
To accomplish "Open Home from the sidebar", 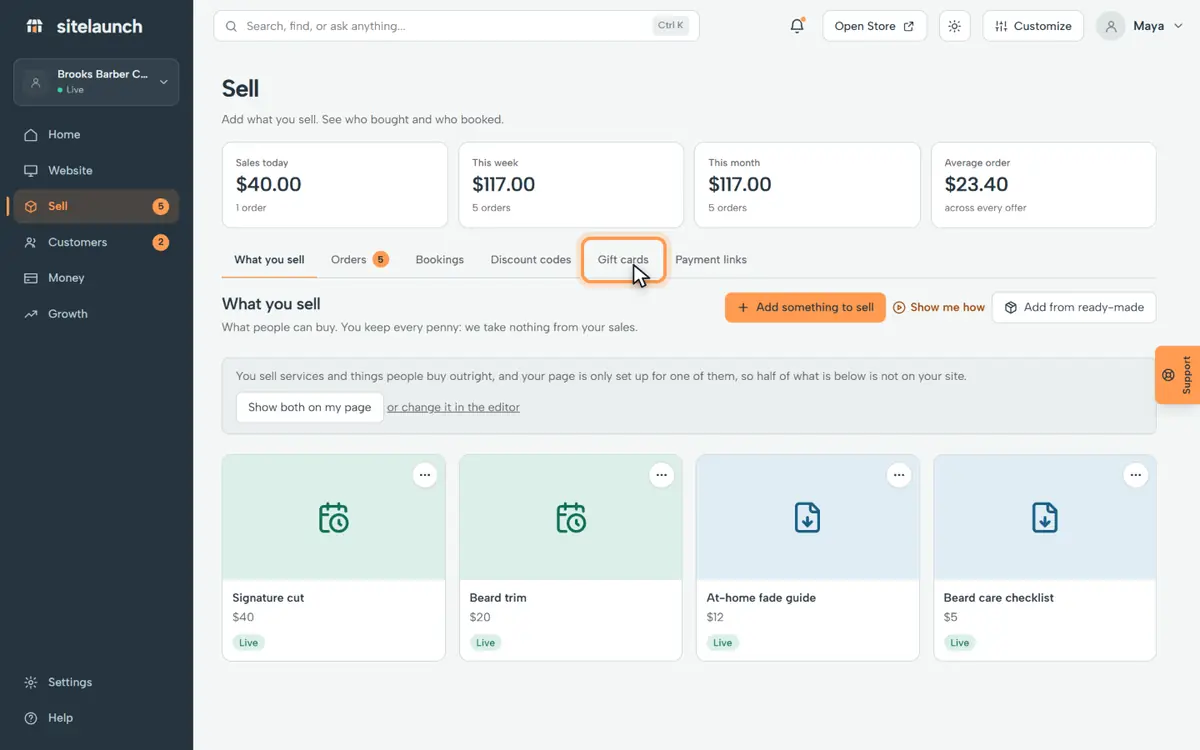I will [96, 135].
